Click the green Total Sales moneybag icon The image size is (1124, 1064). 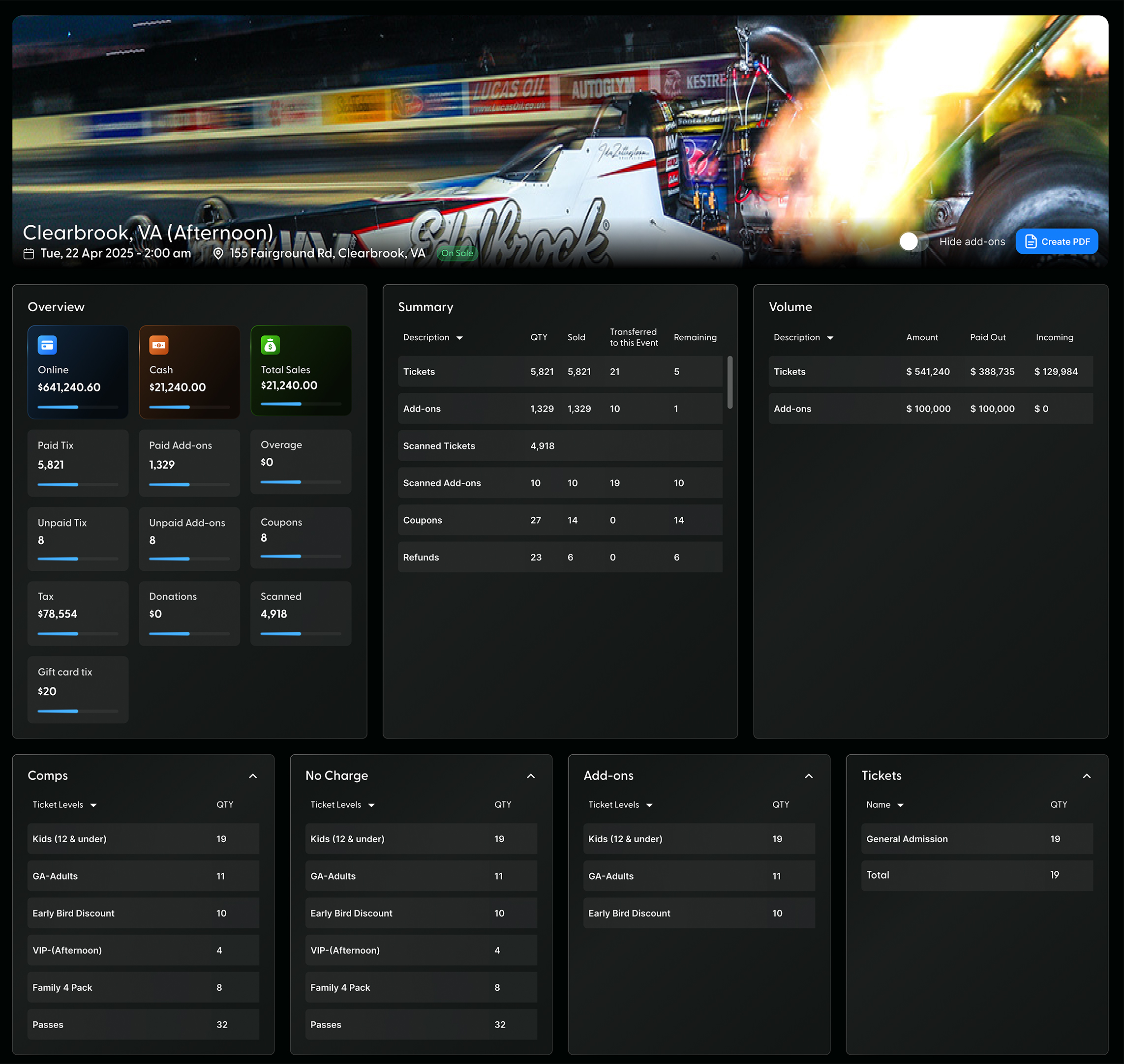270,345
